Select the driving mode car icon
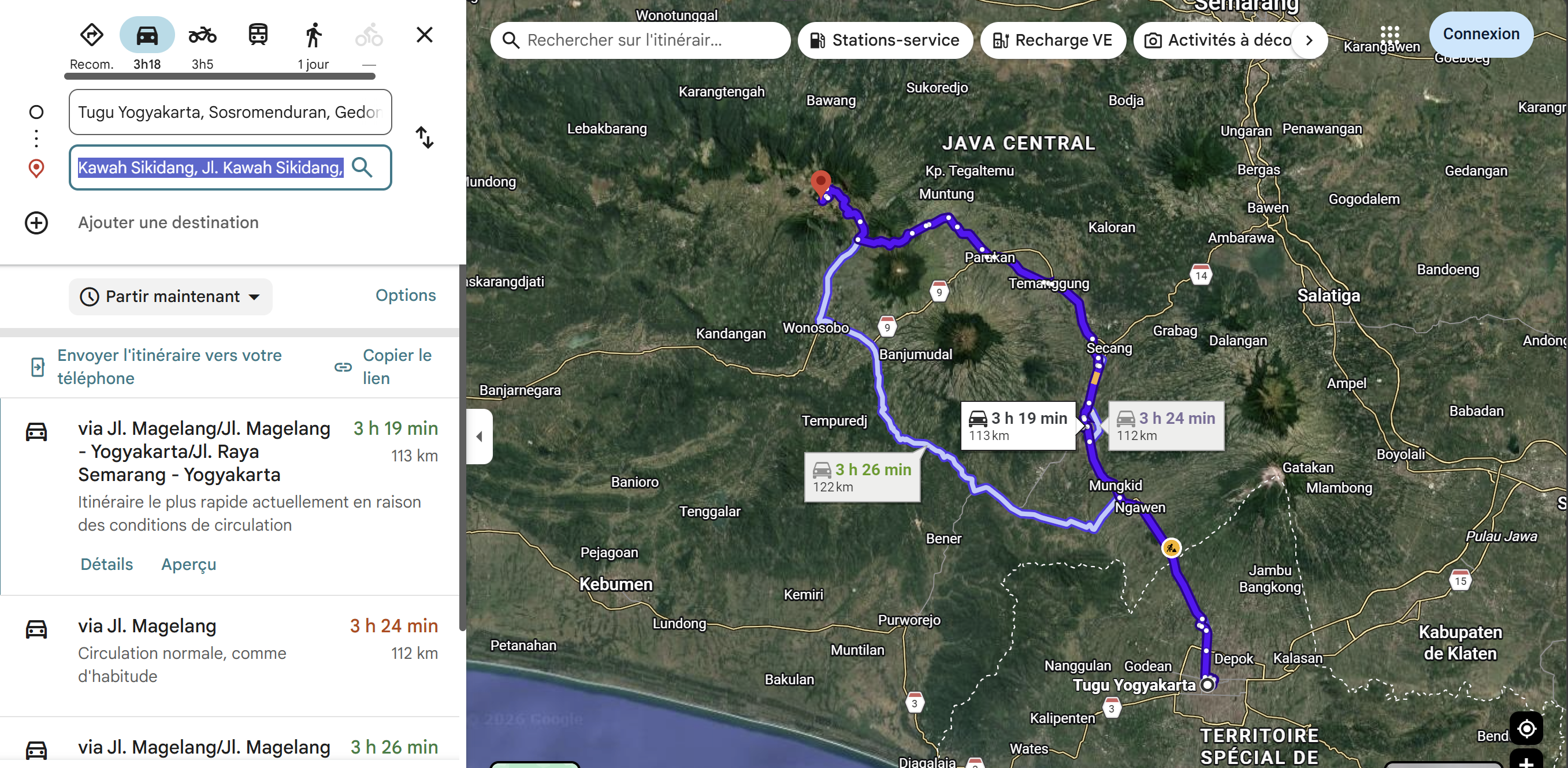The width and height of the screenshot is (1568, 768). click(147, 35)
